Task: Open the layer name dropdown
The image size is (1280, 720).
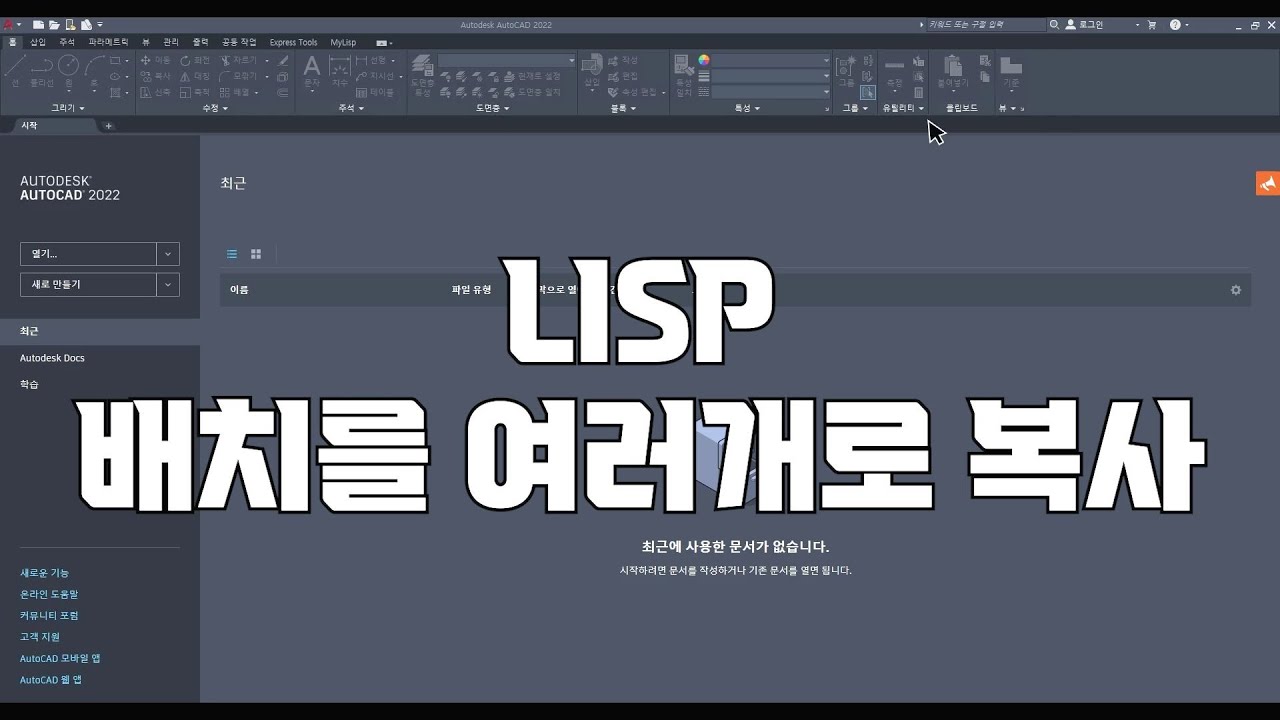Action: coord(506,61)
